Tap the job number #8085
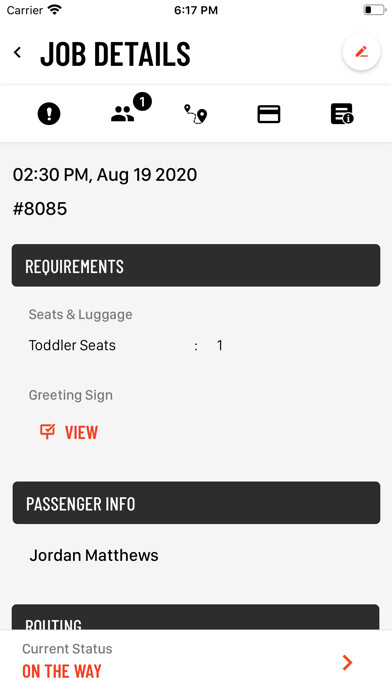This screenshot has height=696, width=392. click(x=40, y=209)
